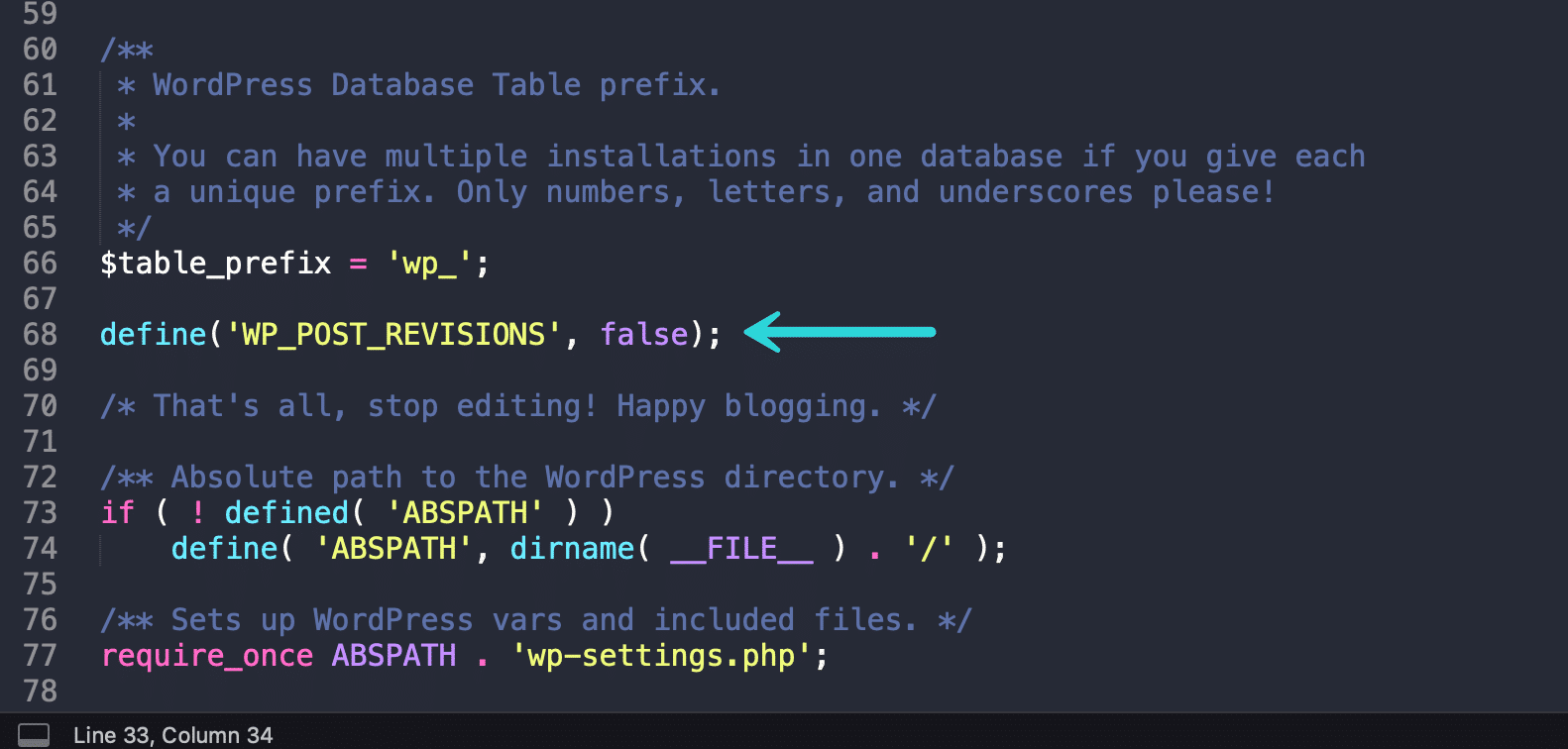
Task: Click the Line 33, Column 34 status text
Action: tap(172, 735)
